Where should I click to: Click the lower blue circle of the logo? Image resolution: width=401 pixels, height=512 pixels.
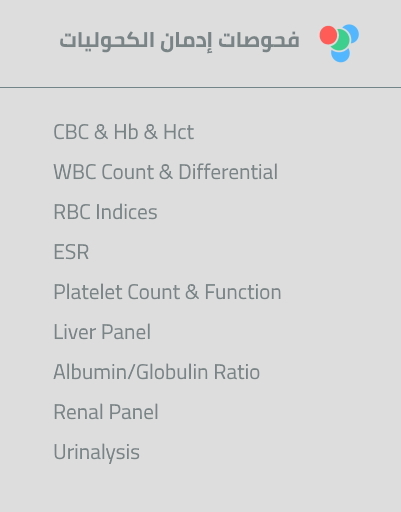point(341,55)
